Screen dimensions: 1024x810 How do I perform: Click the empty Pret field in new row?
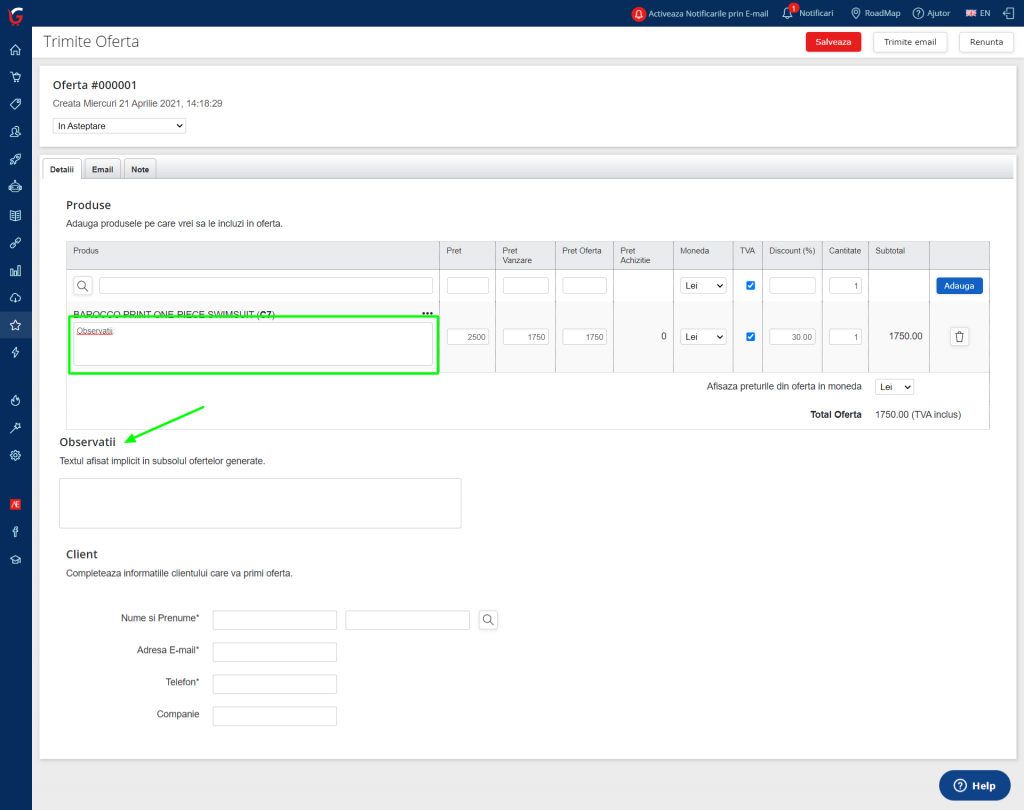pyautogui.click(x=468, y=285)
